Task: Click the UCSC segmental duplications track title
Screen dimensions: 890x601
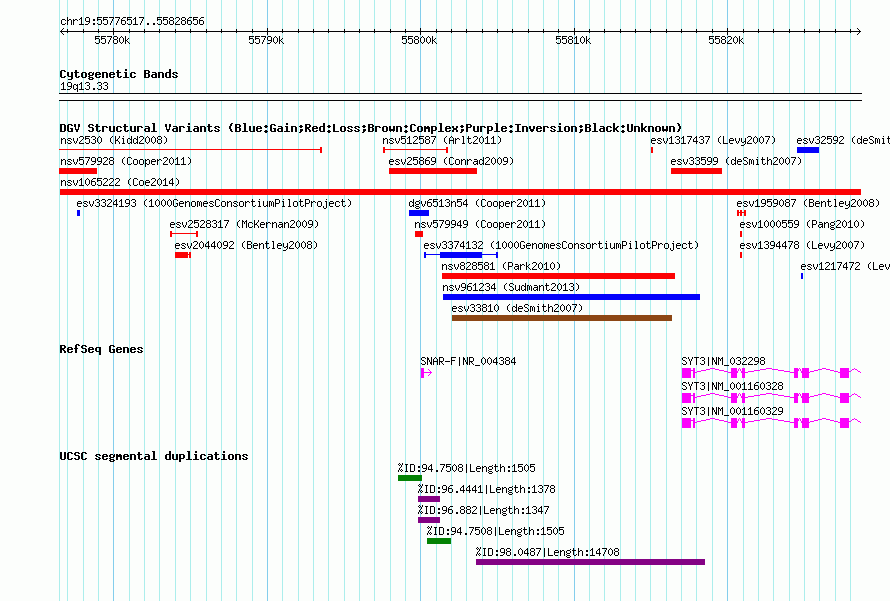Action: coord(154,456)
